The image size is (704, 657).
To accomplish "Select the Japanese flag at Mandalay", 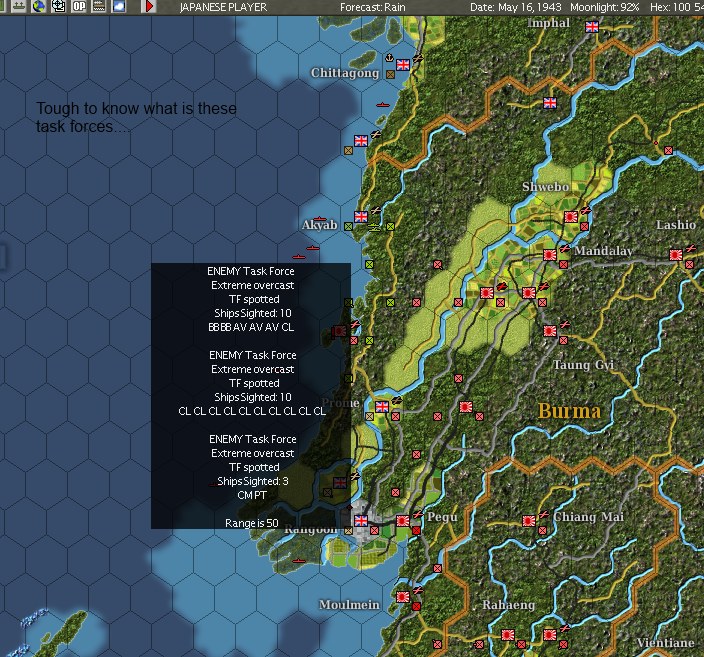I will point(550,255).
